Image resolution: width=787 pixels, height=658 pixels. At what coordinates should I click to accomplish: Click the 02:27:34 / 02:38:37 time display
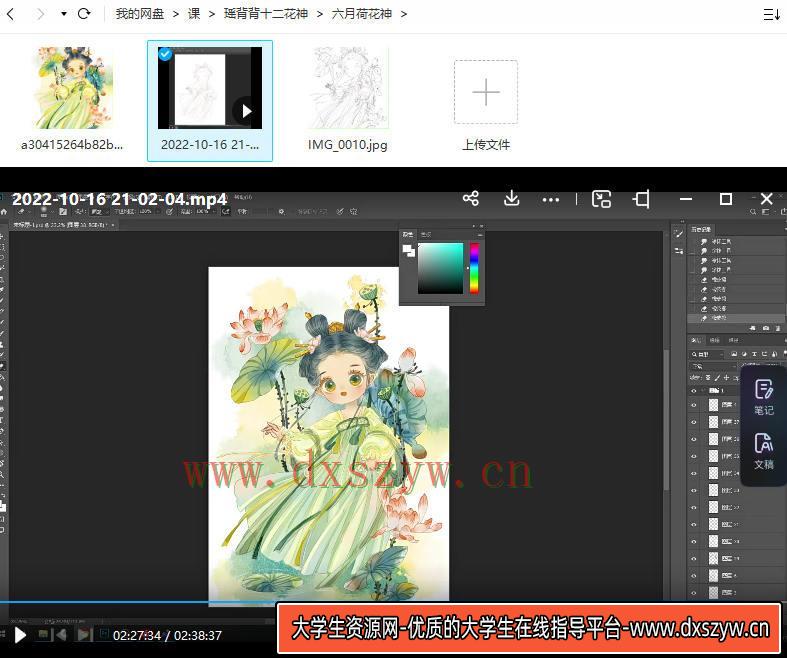coord(167,635)
